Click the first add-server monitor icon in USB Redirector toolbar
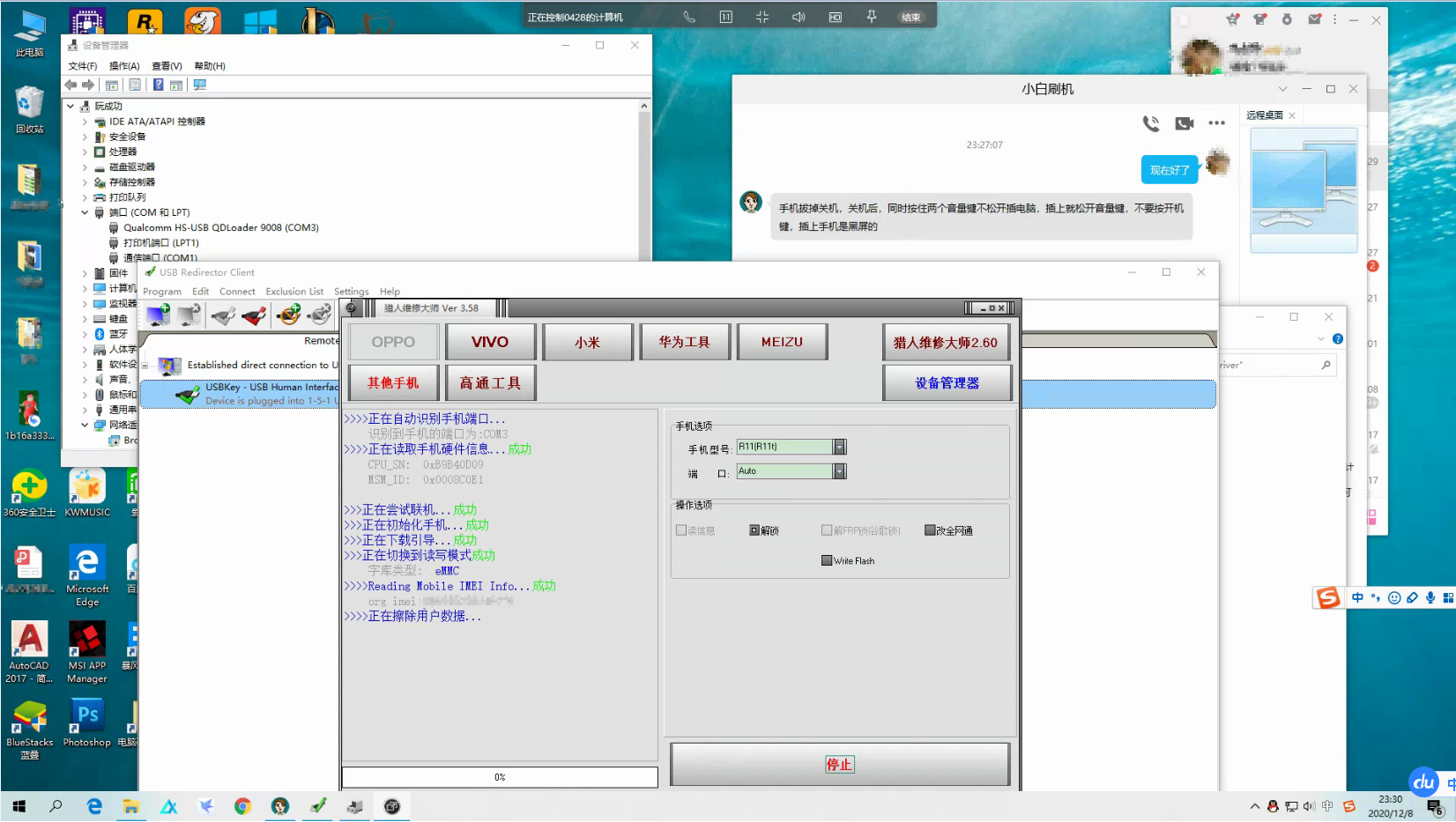Image resolution: width=1456 pixels, height=822 pixels. [x=159, y=315]
